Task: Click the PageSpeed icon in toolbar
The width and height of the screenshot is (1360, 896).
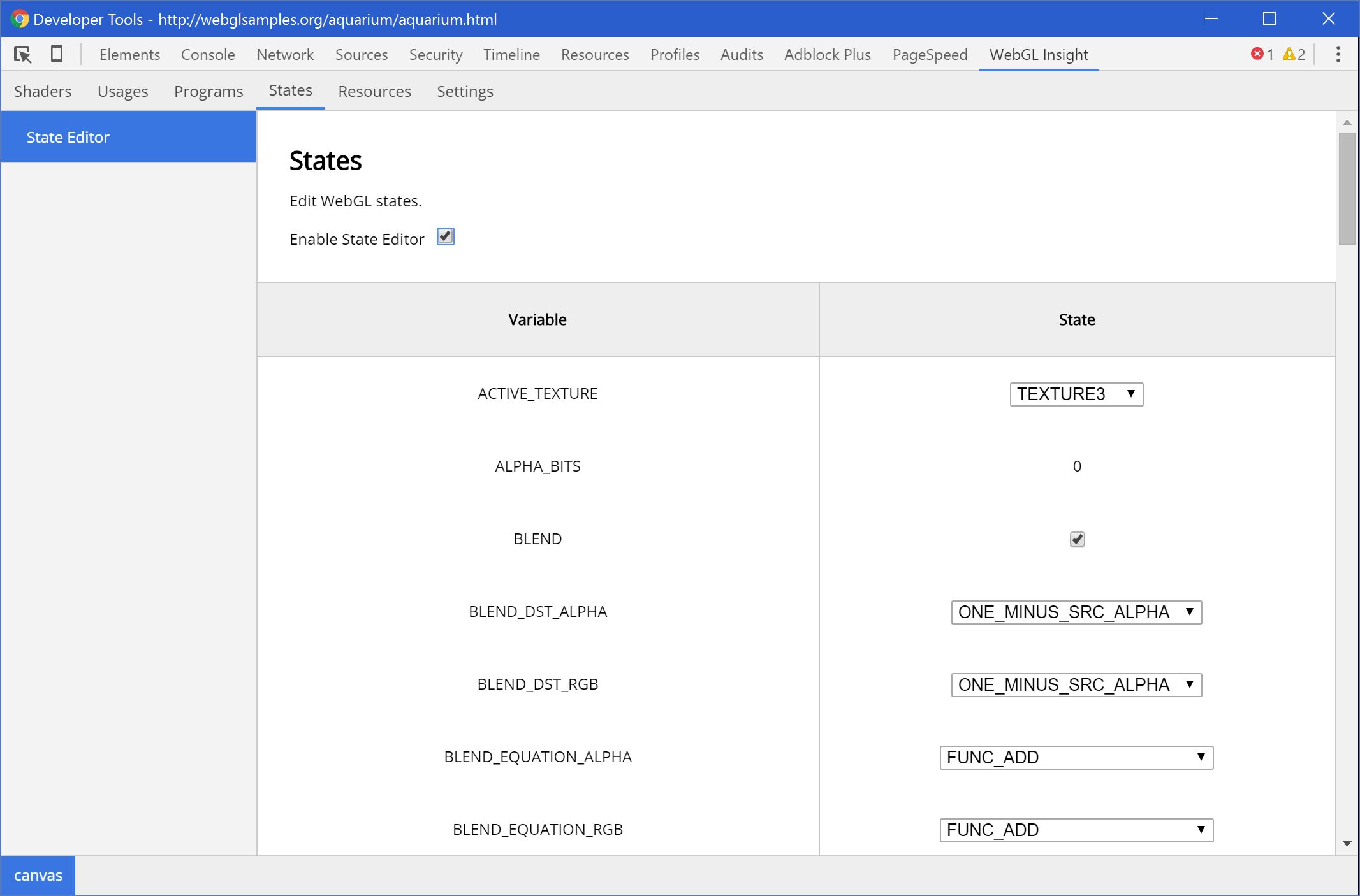Action: 929,55
